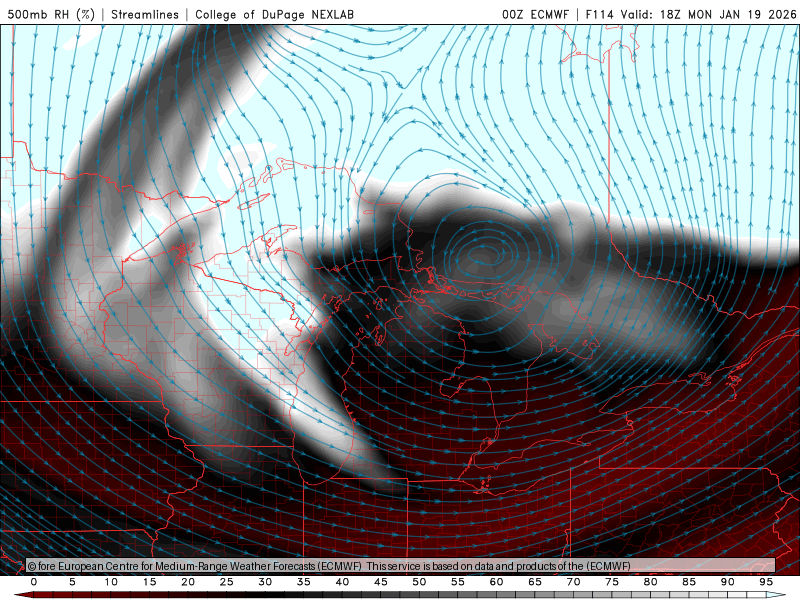The width and height of the screenshot is (800, 600).
Task: Click the "30" value on the RH scale
Action: (x=265, y=582)
